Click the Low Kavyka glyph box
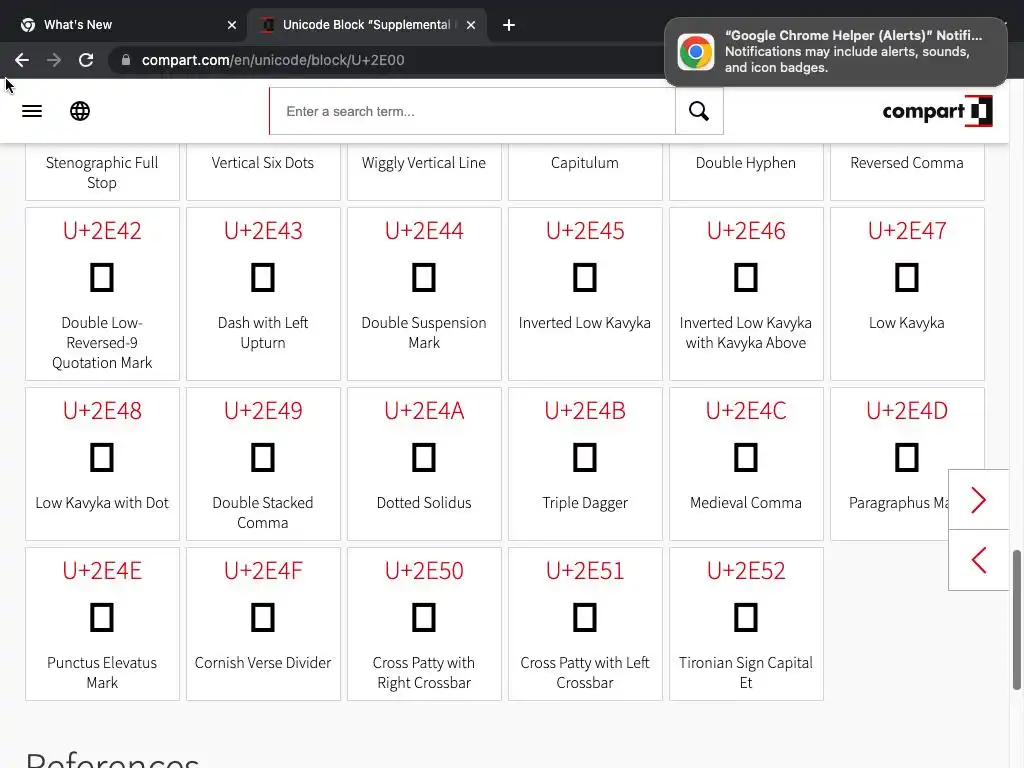Image resolution: width=1024 pixels, height=768 pixels. pos(907,278)
